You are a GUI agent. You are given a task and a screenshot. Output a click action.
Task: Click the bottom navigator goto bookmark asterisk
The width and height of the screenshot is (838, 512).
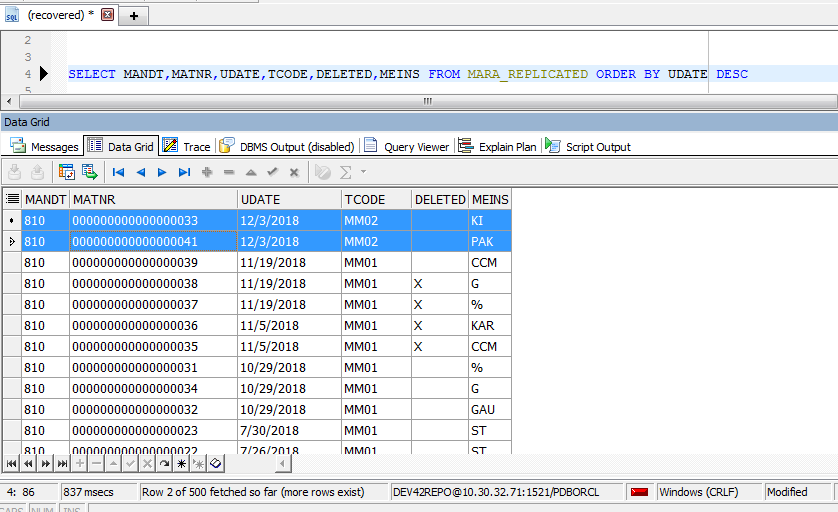199,463
